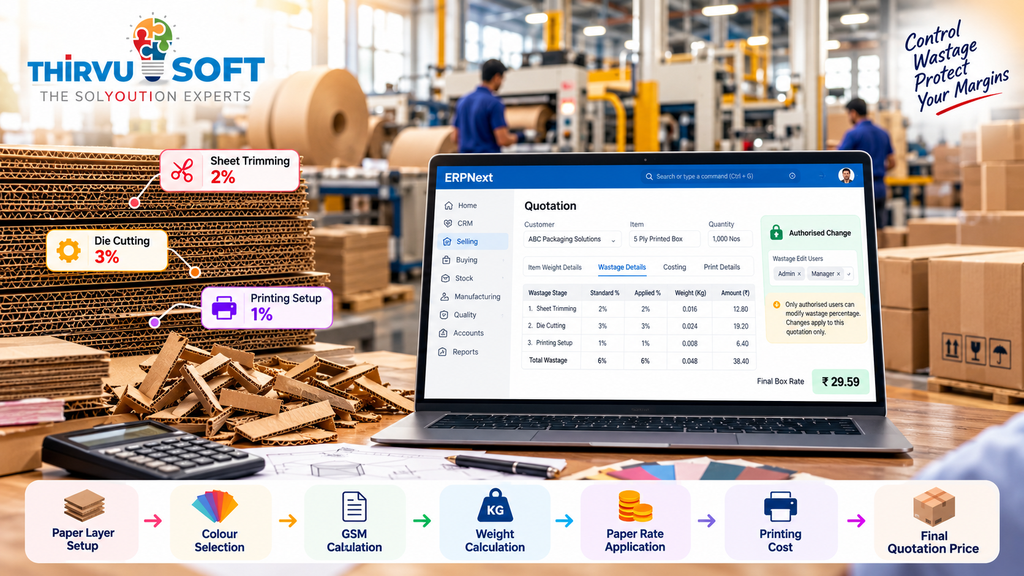Focus the Search or type a command box
1024x576 pixels.
[718, 176]
